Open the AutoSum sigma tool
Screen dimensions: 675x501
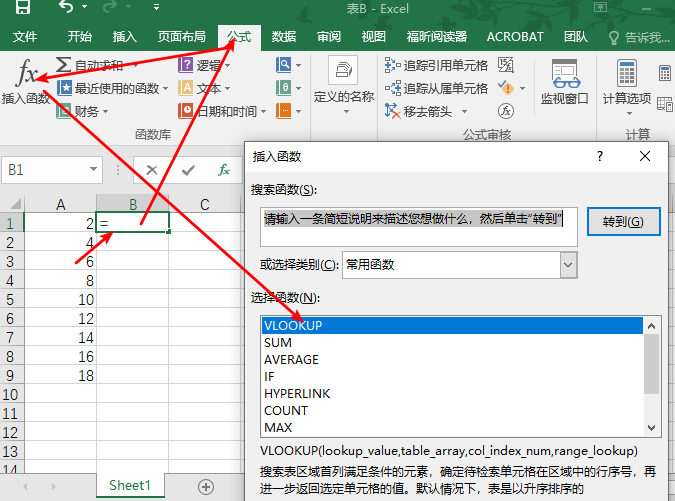pyautogui.click(x=63, y=65)
